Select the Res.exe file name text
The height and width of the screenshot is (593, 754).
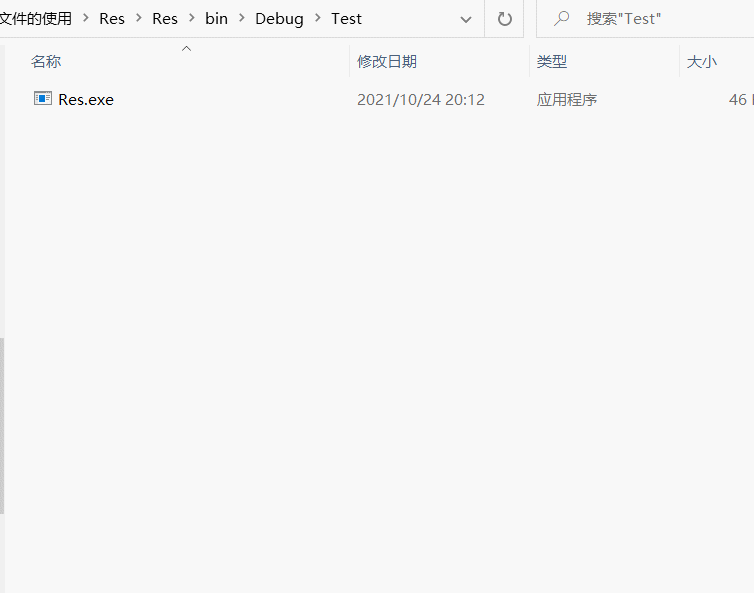86,100
